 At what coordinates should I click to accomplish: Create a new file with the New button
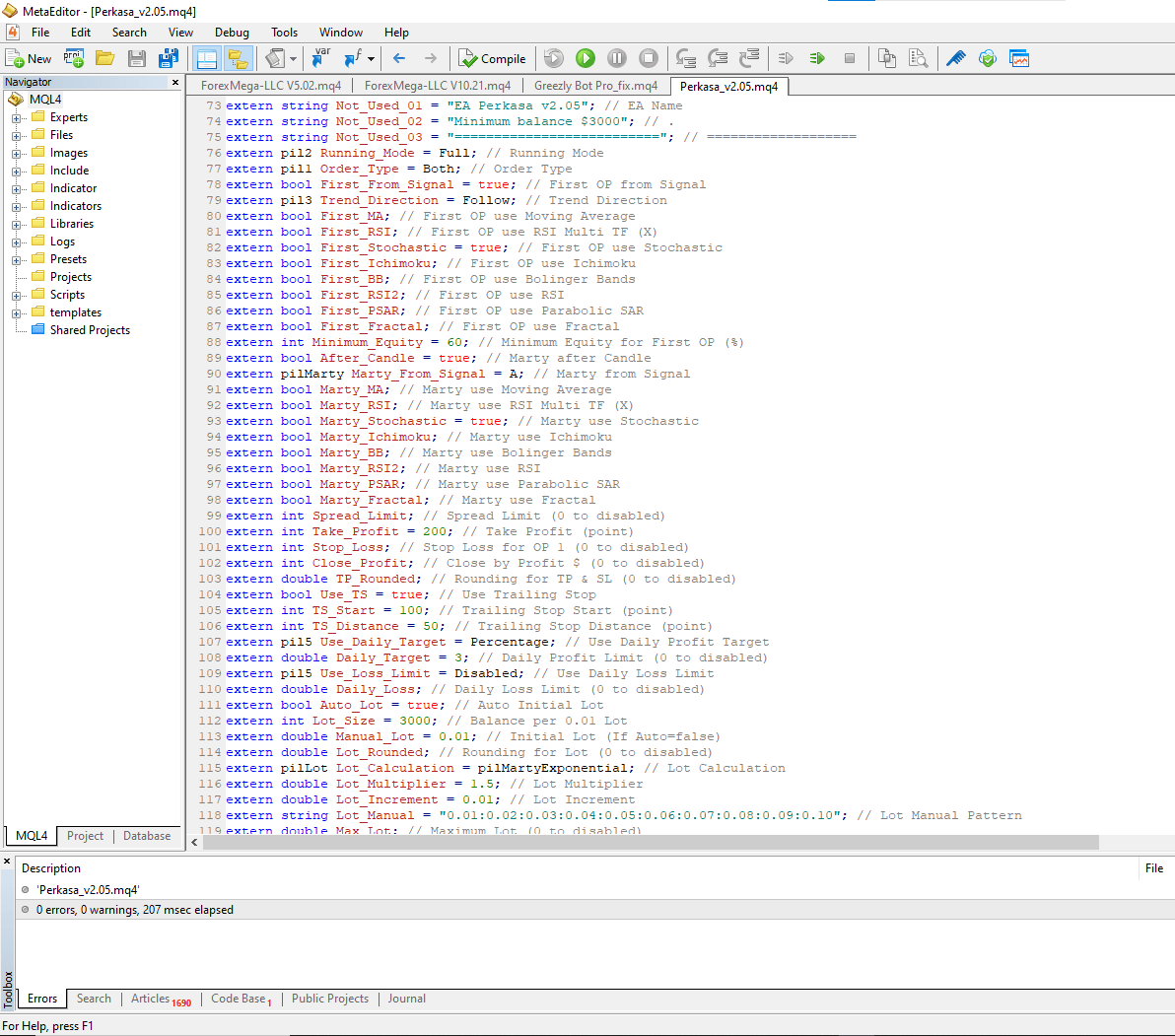[29, 58]
